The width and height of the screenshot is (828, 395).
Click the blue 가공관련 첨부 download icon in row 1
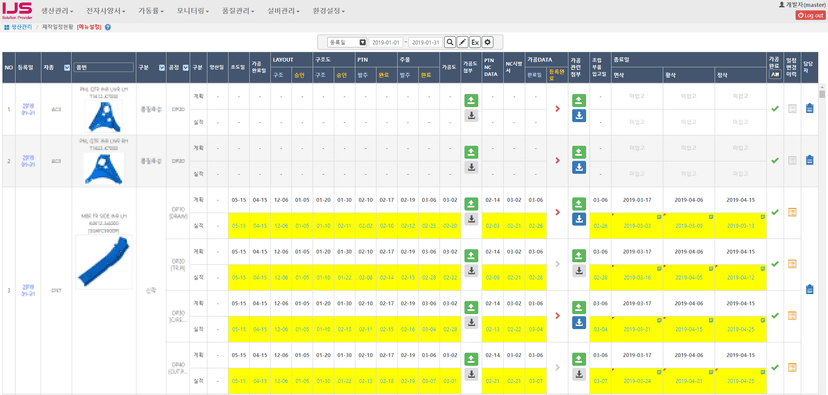tap(579, 116)
